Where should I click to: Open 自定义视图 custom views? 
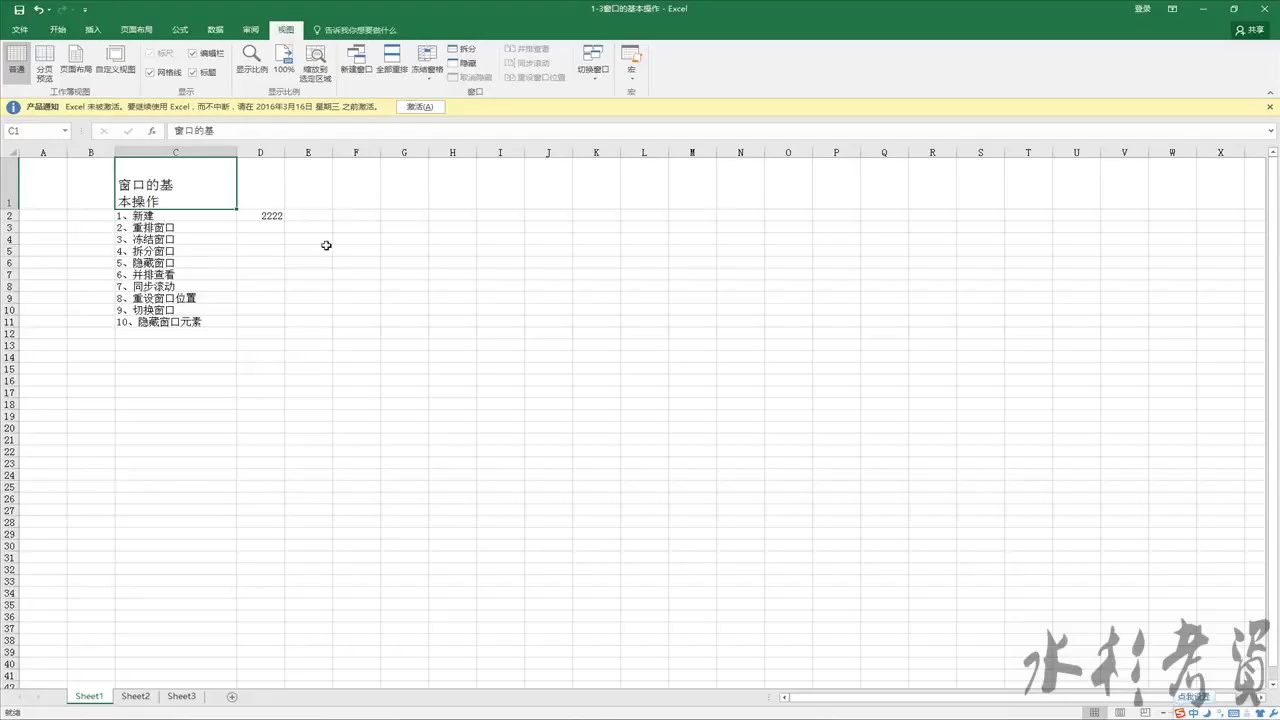tap(116, 59)
